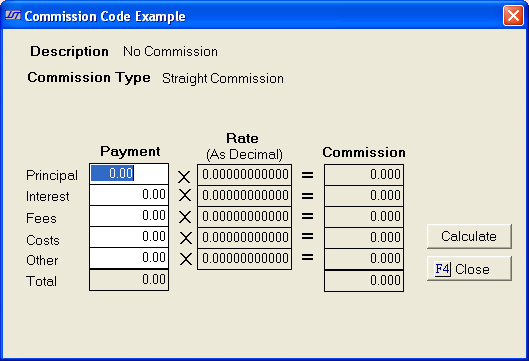The height and width of the screenshot is (361, 529).
Task: Select the Fees payment field
Action: (129, 216)
